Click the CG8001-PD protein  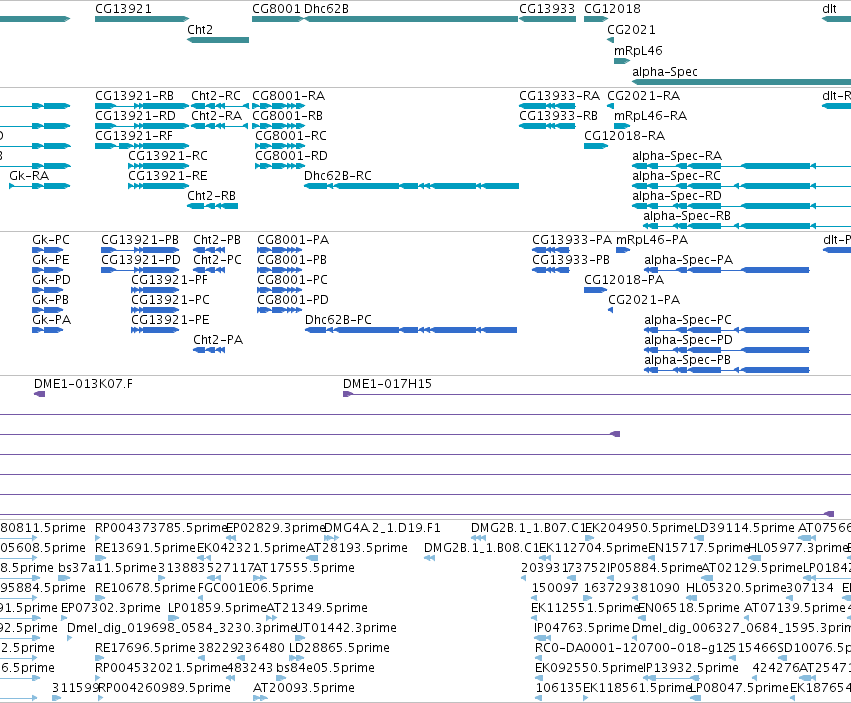pyautogui.click(x=280, y=310)
